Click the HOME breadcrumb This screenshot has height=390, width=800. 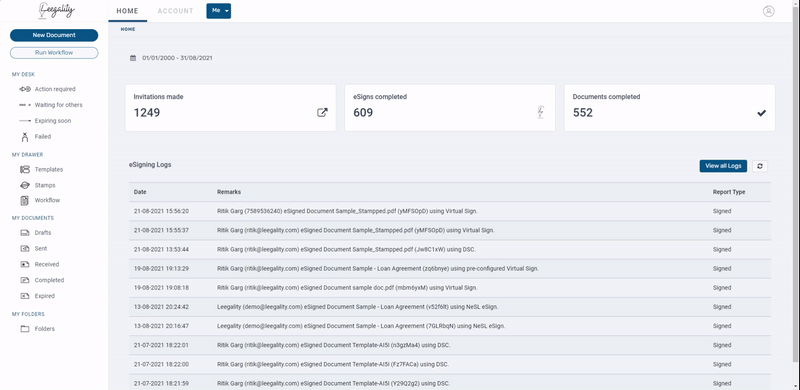pyautogui.click(x=128, y=29)
